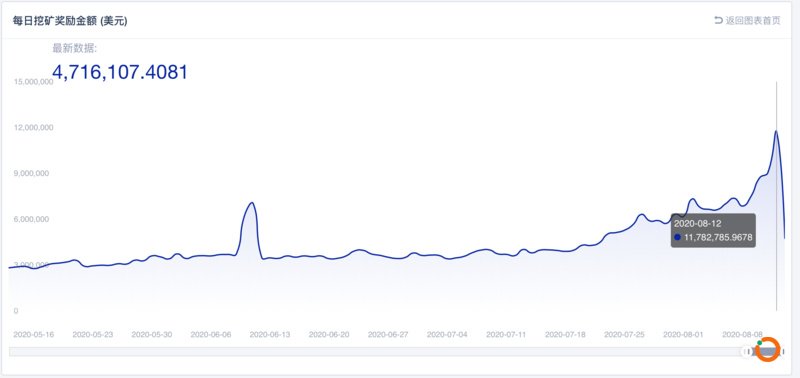Click the 2020-05-16 x-axis date label
Viewport: 800px width, 378px height.
33,335
